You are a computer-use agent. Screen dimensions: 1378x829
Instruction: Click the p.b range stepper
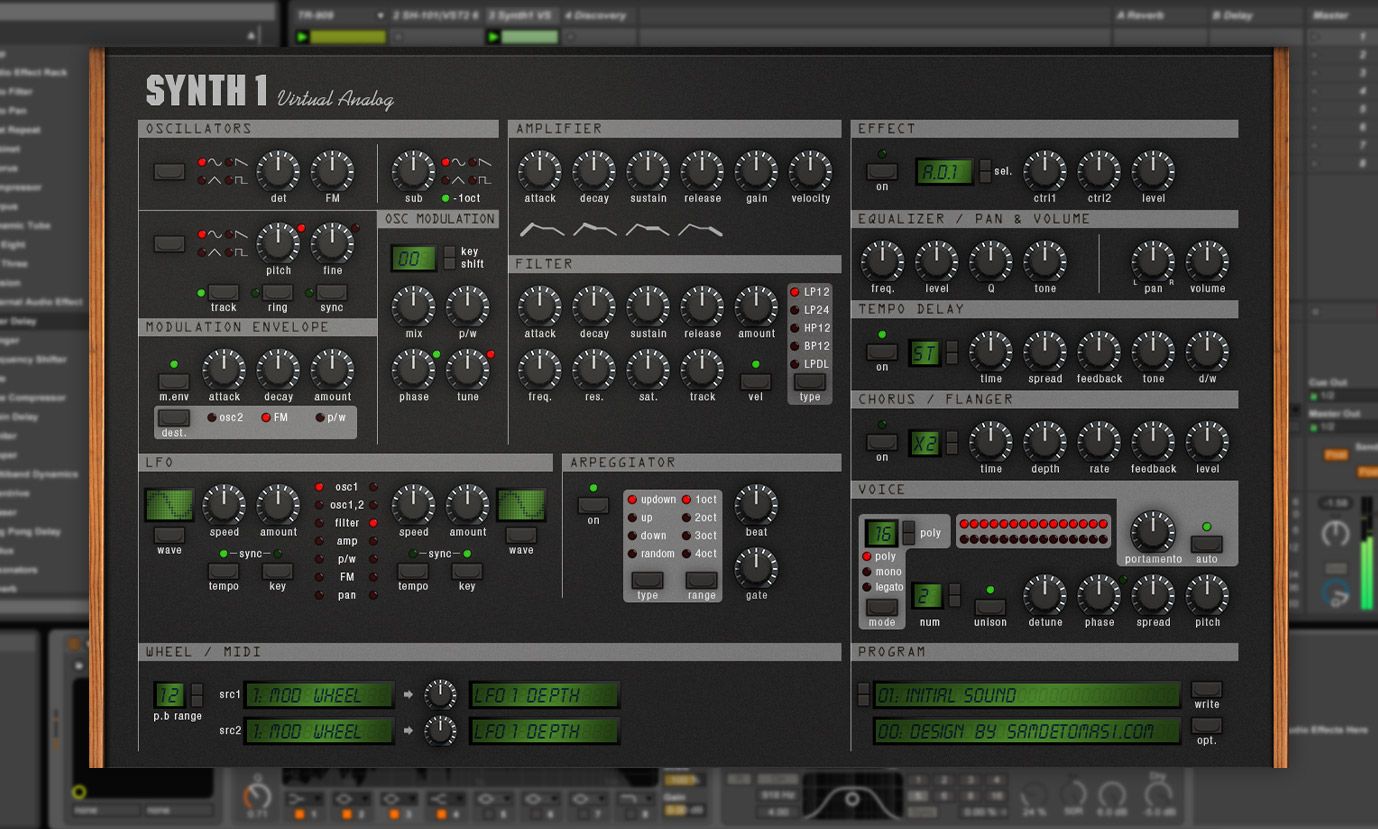[197, 695]
